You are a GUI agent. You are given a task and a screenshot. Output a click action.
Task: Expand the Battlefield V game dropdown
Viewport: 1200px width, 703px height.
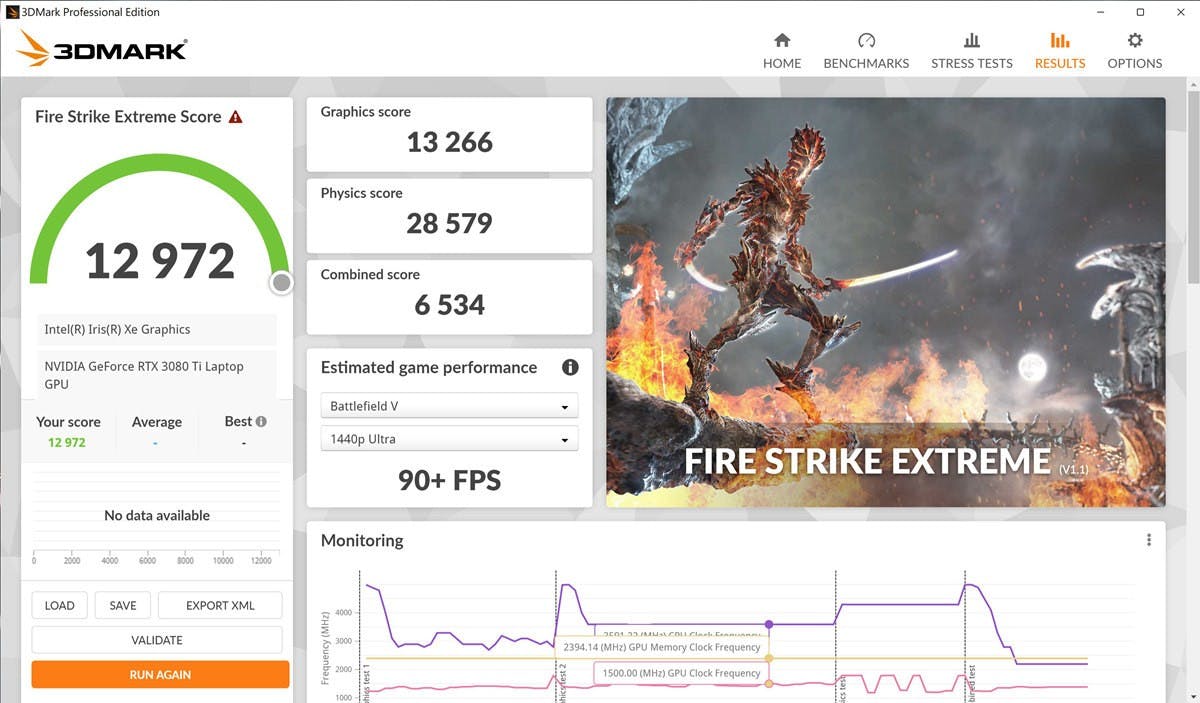pyautogui.click(x=449, y=407)
